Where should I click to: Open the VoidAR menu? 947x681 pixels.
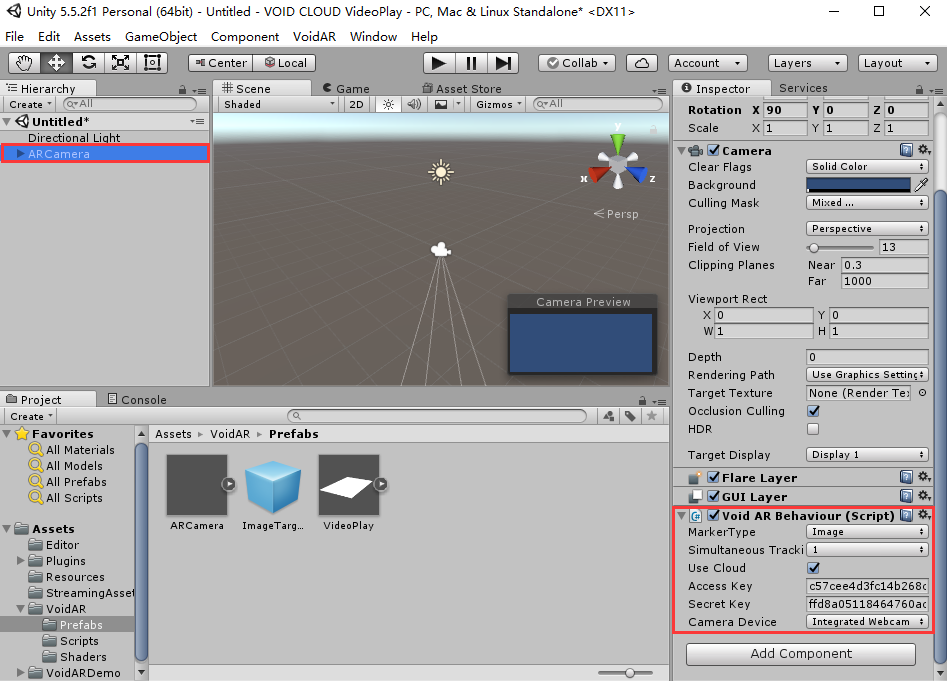[x=314, y=37]
